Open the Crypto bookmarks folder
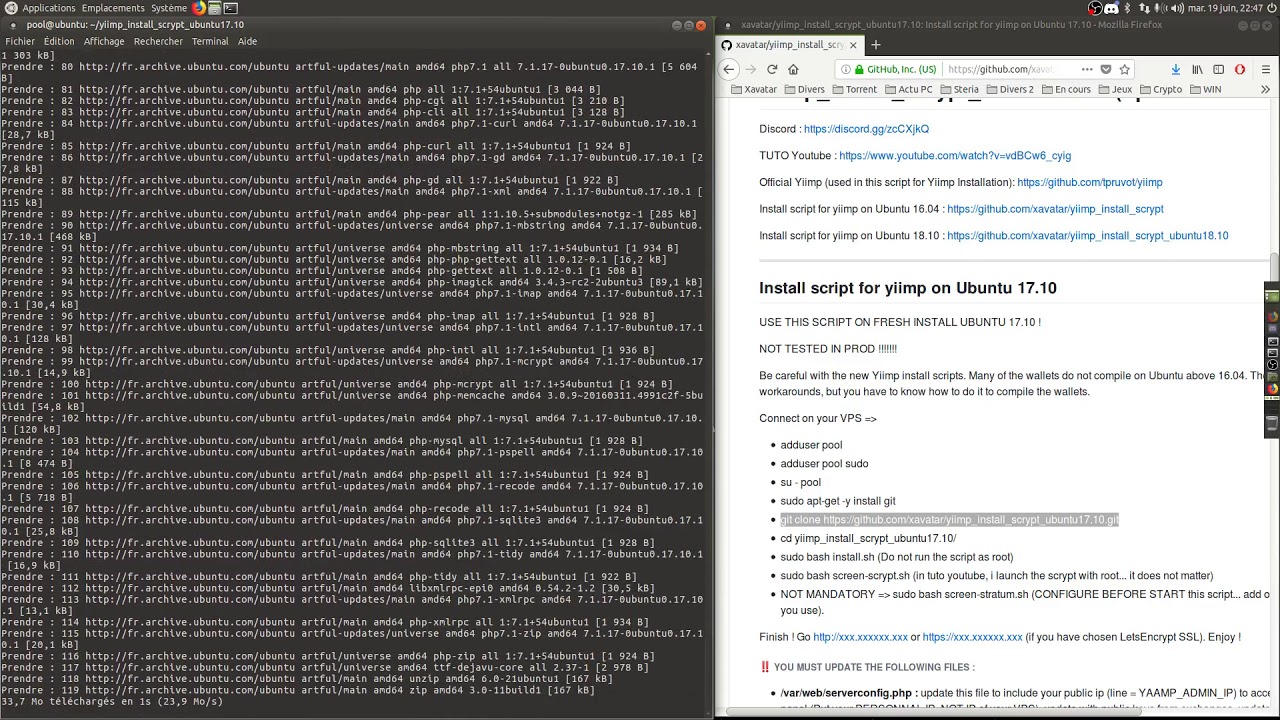 click(x=1160, y=89)
